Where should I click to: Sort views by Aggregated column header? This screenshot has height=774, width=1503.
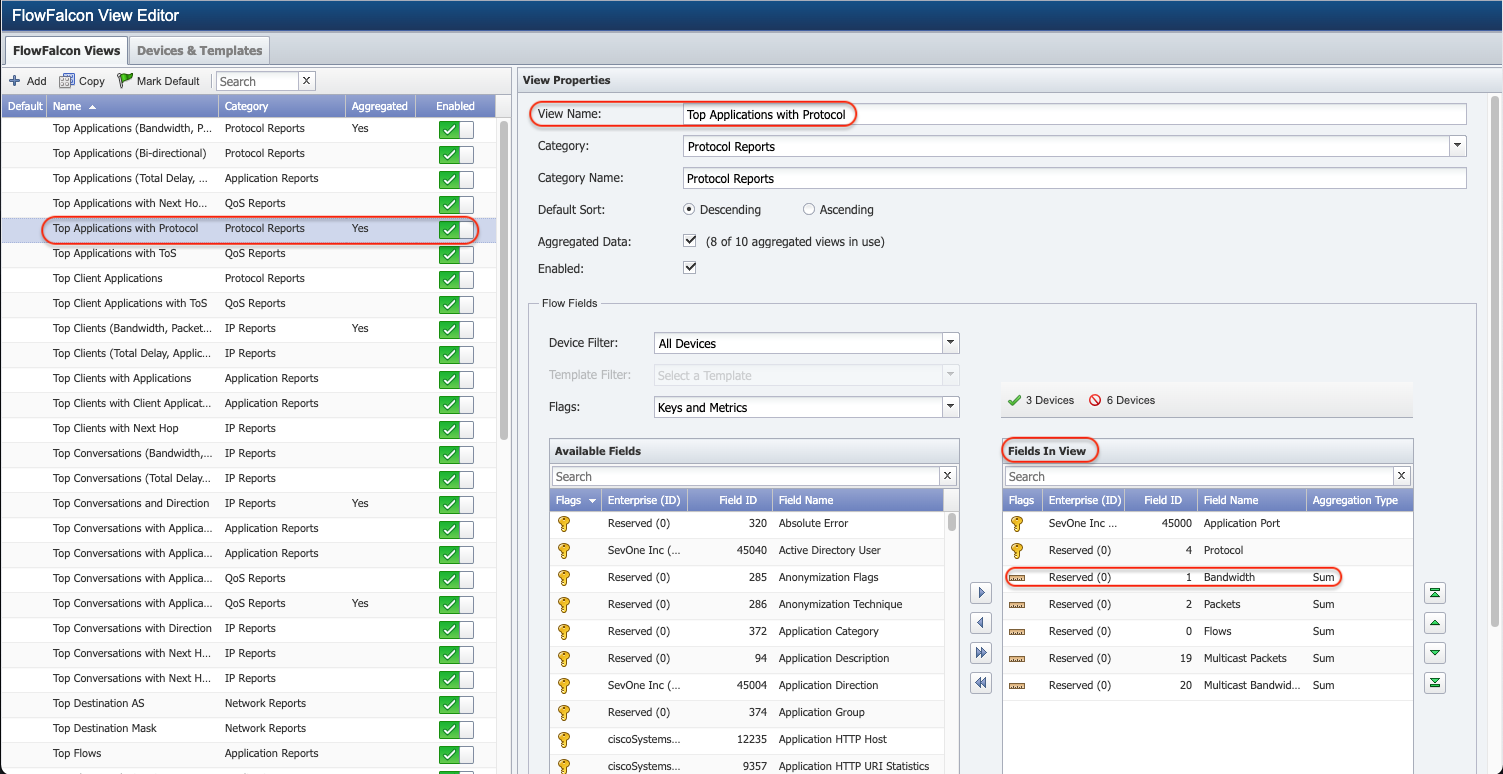click(x=380, y=106)
